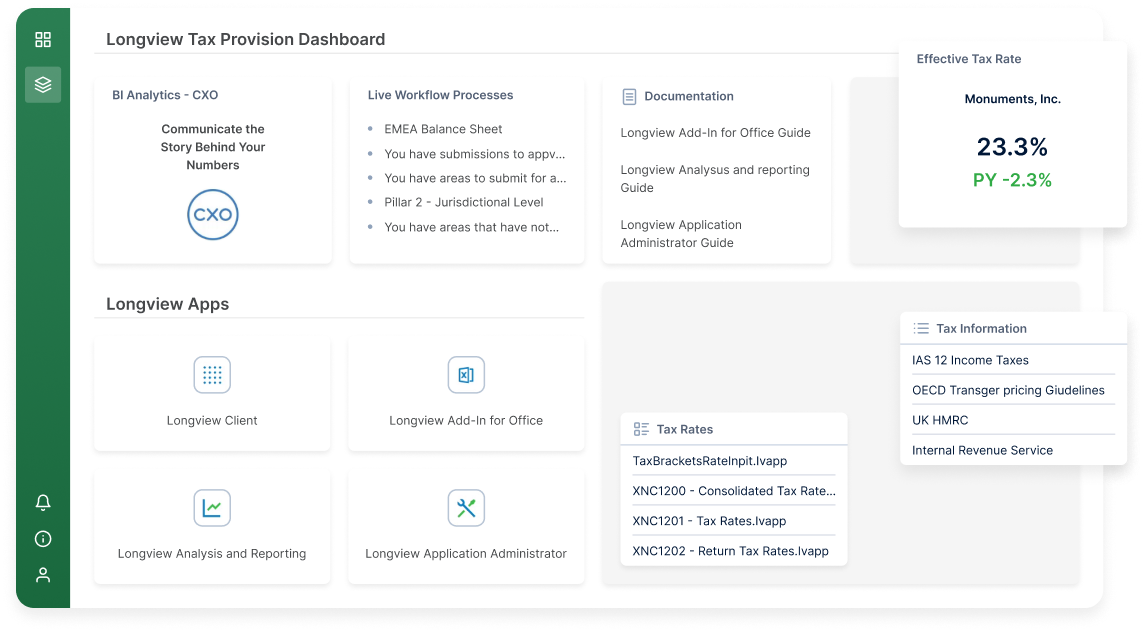This screenshot has width=1144, height=632.
Task: Launch the Longview Client app icon
Action: pos(212,375)
